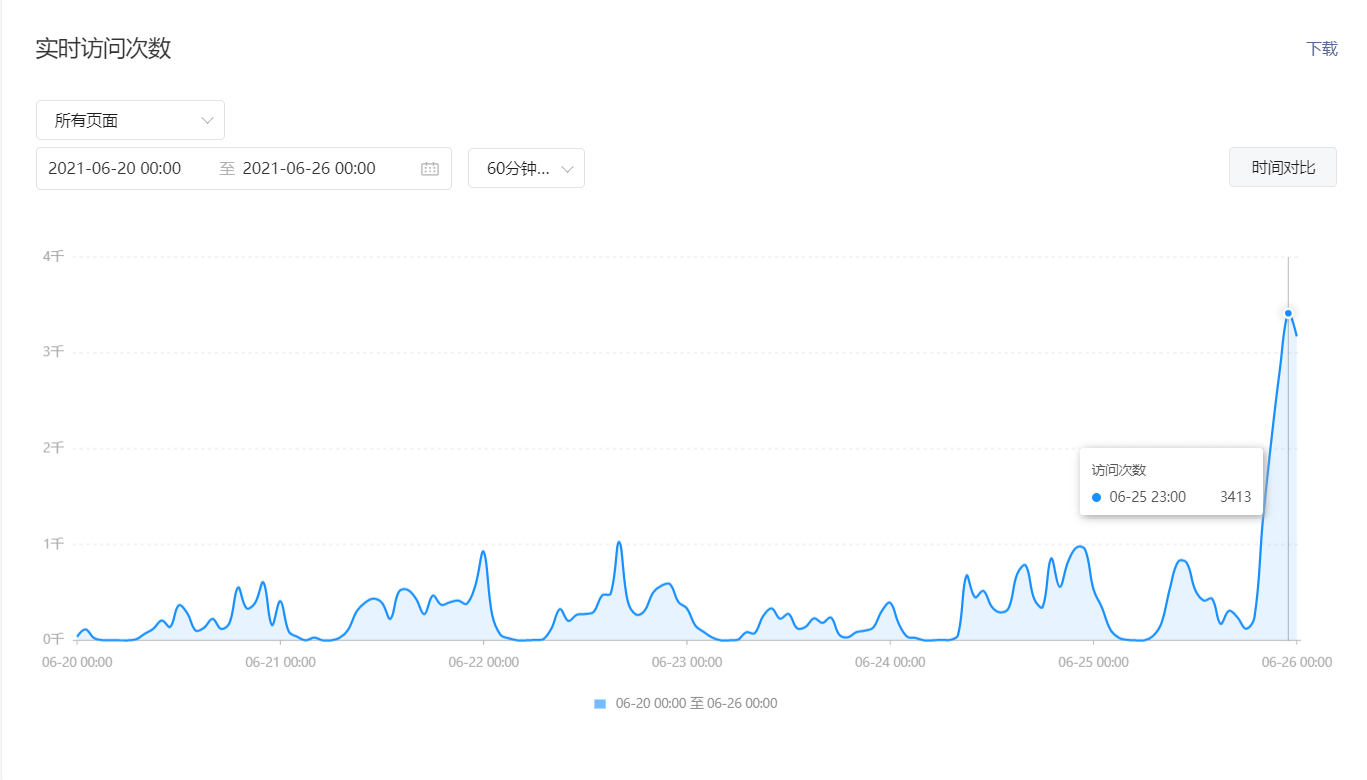Click the 06-20 00:00 x-axis label
The image size is (1367, 780).
point(77,662)
